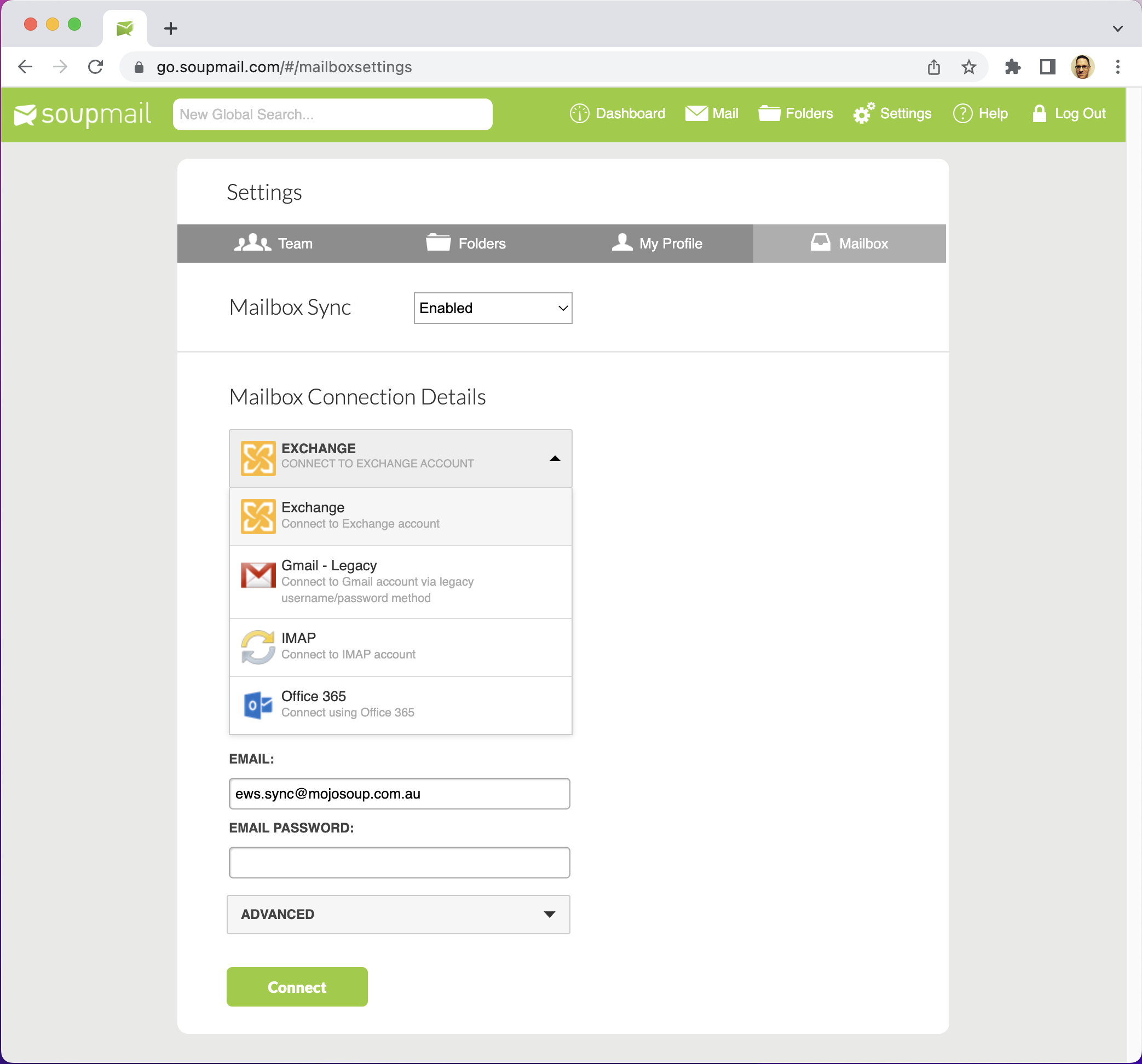Viewport: 1142px width, 1064px height.
Task: Bookmark page with star icon
Action: [x=969, y=67]
